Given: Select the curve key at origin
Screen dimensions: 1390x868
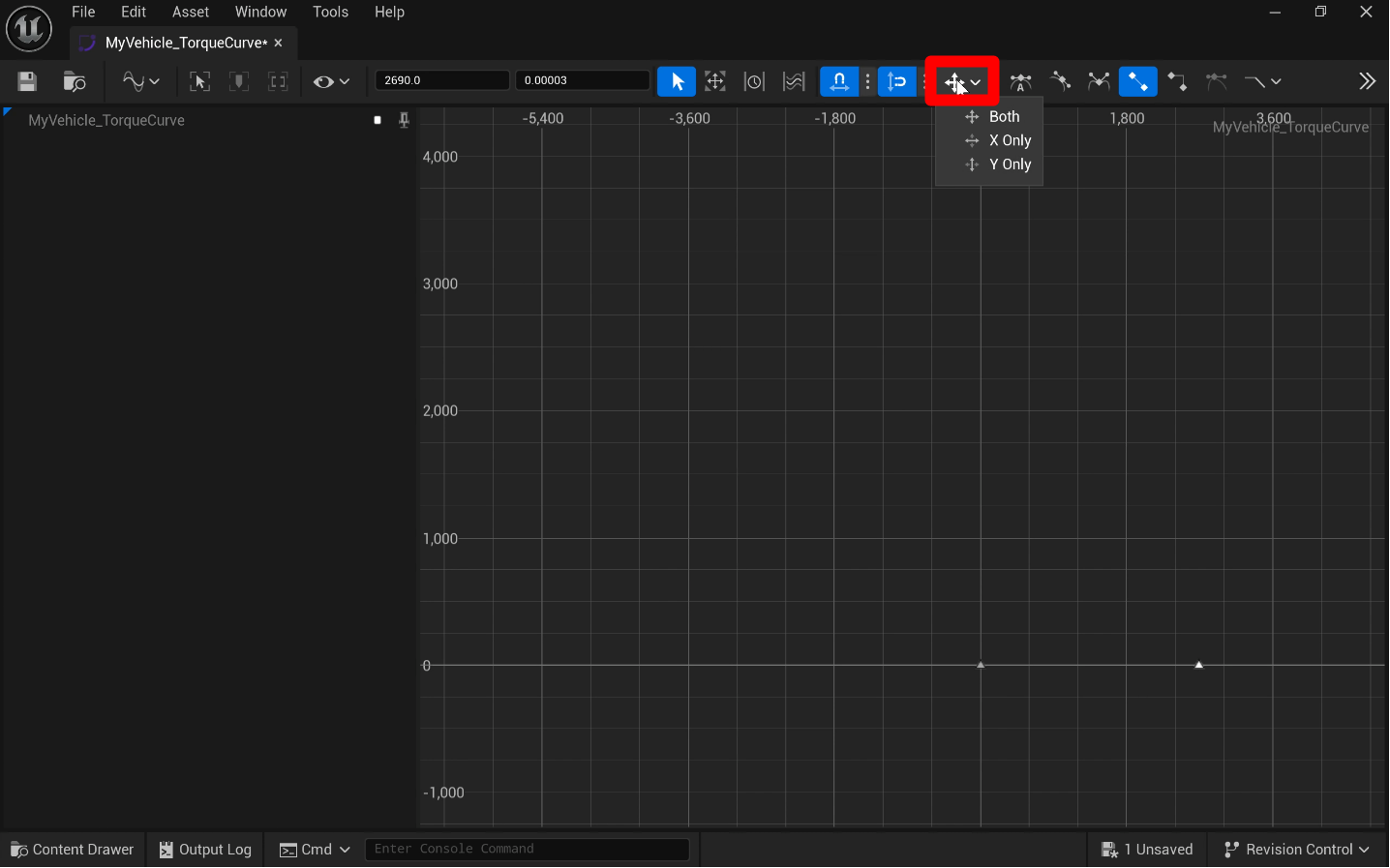Looking at the screenshot, I should coord(981,665).
